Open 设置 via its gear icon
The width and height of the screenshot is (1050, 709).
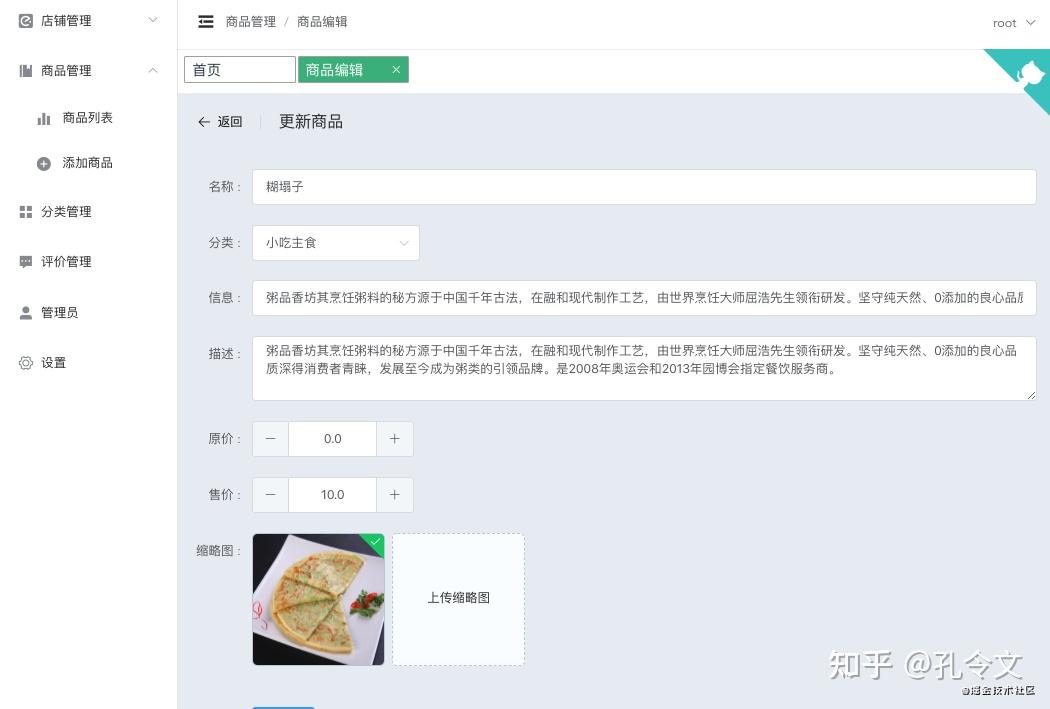coord(25,363)
